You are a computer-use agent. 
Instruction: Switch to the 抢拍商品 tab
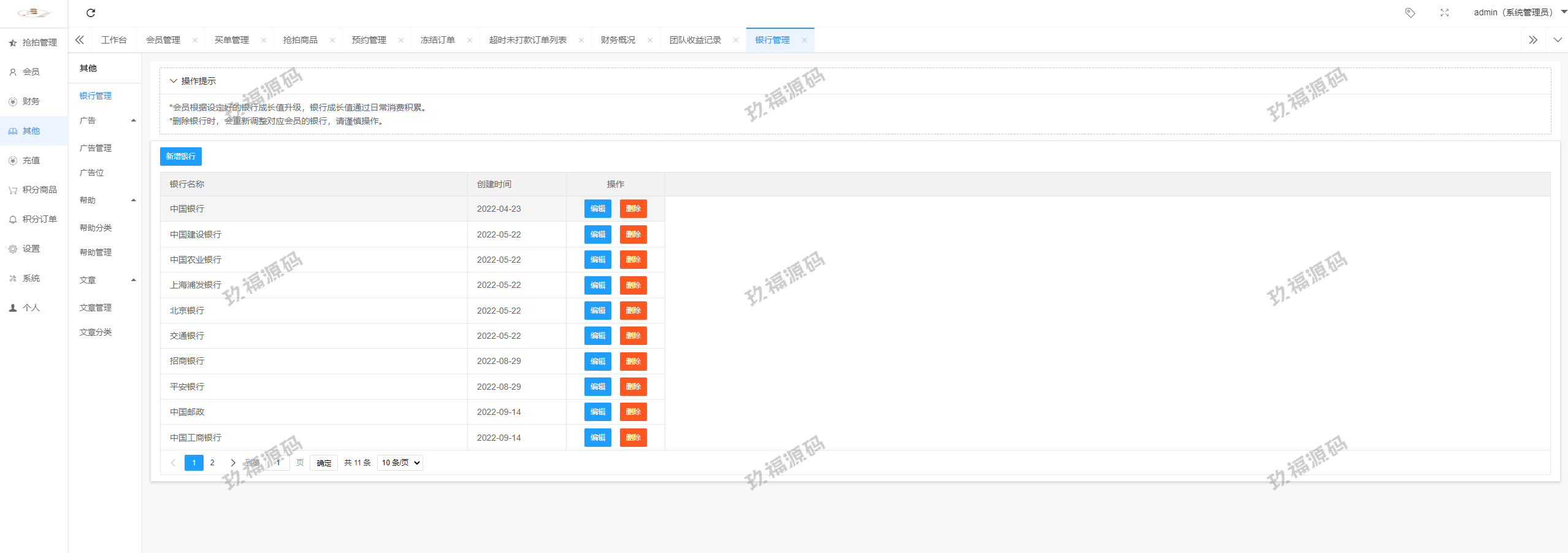point(300,41)
